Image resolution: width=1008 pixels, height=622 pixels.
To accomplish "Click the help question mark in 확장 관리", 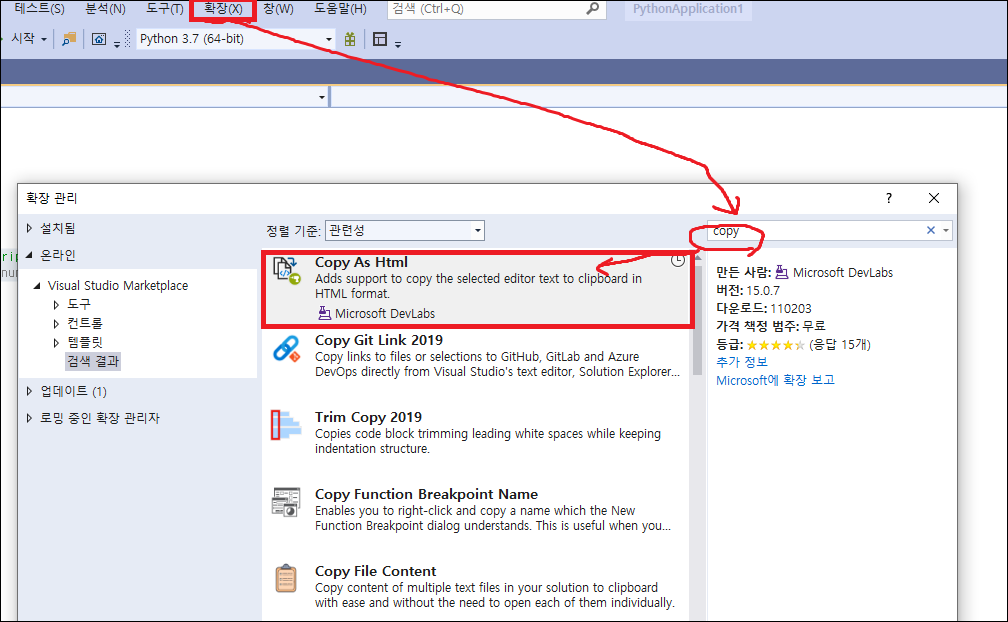I will click(x=888, y=198).
